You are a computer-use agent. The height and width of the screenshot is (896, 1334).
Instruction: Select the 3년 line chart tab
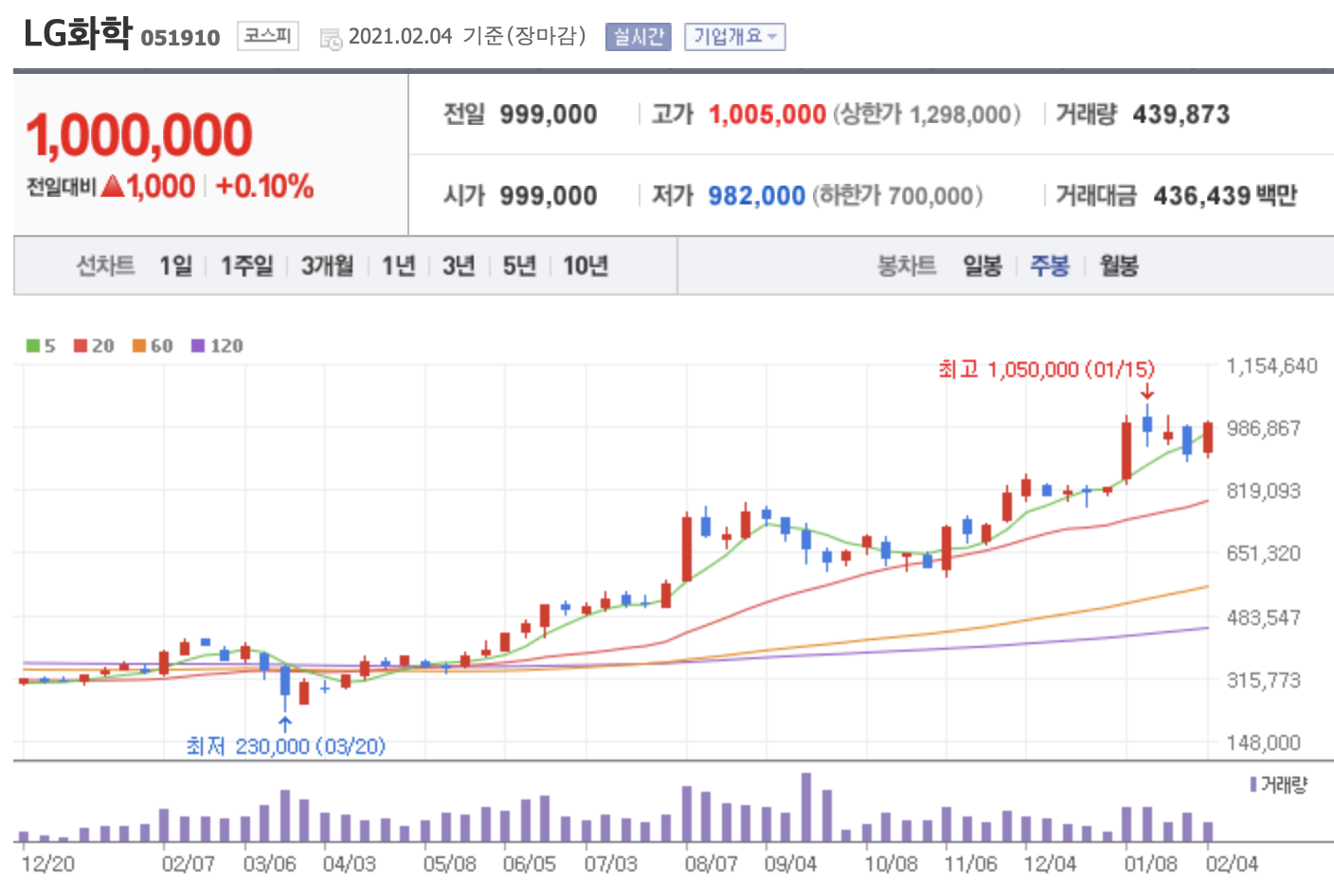pos(459,266)
